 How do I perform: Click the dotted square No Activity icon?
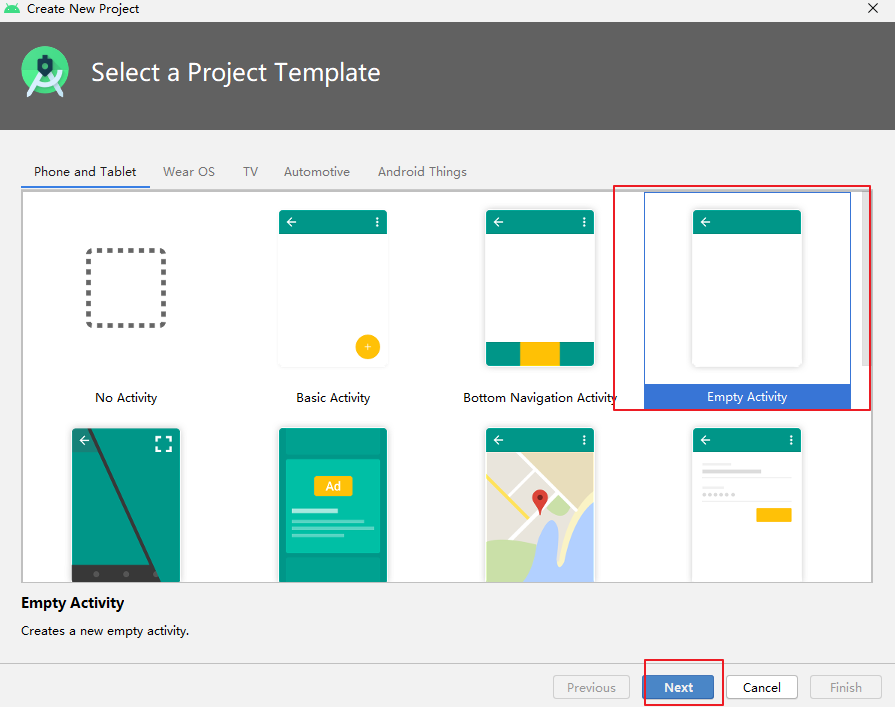point(126,288)
